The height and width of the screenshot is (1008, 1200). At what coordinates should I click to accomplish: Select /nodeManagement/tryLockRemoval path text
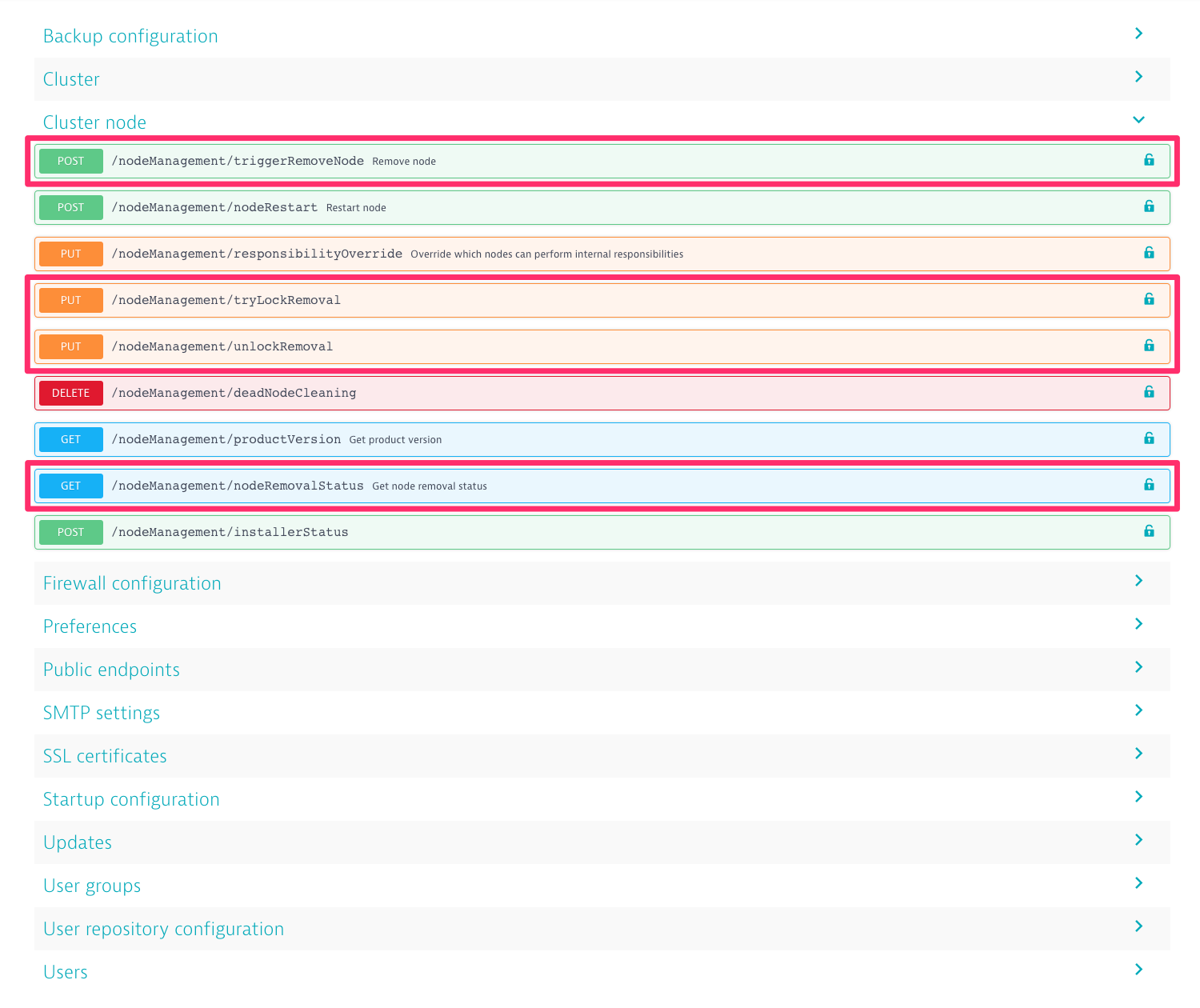click(x=226, y=300)
